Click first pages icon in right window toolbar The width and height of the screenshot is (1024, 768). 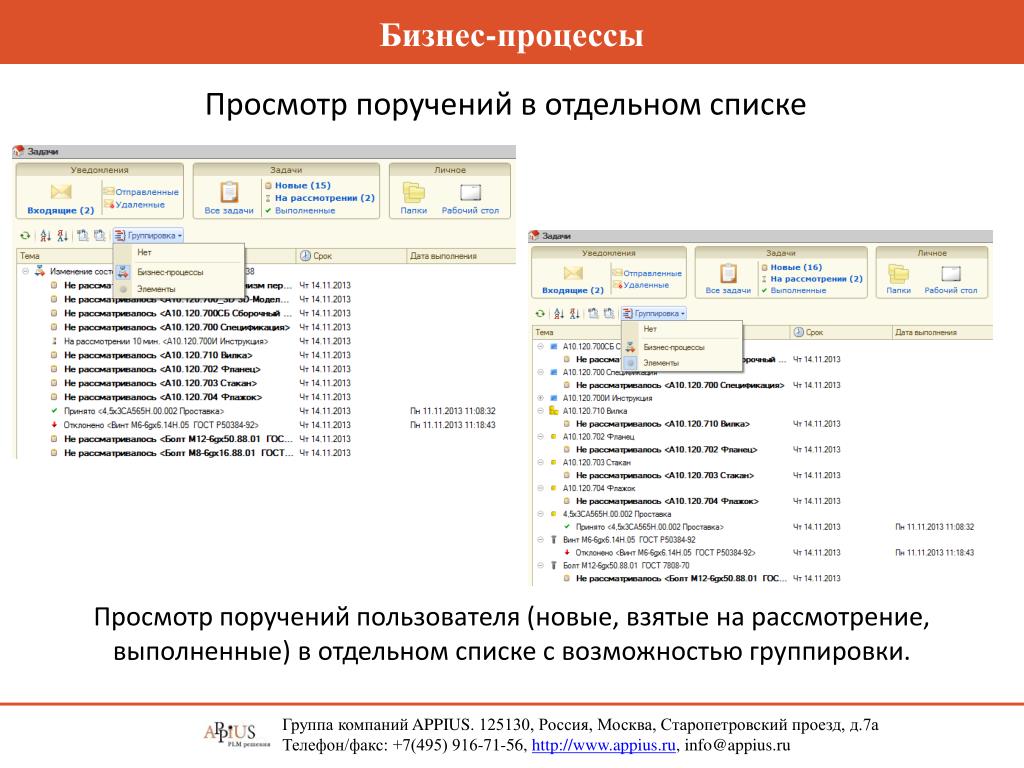593,313
